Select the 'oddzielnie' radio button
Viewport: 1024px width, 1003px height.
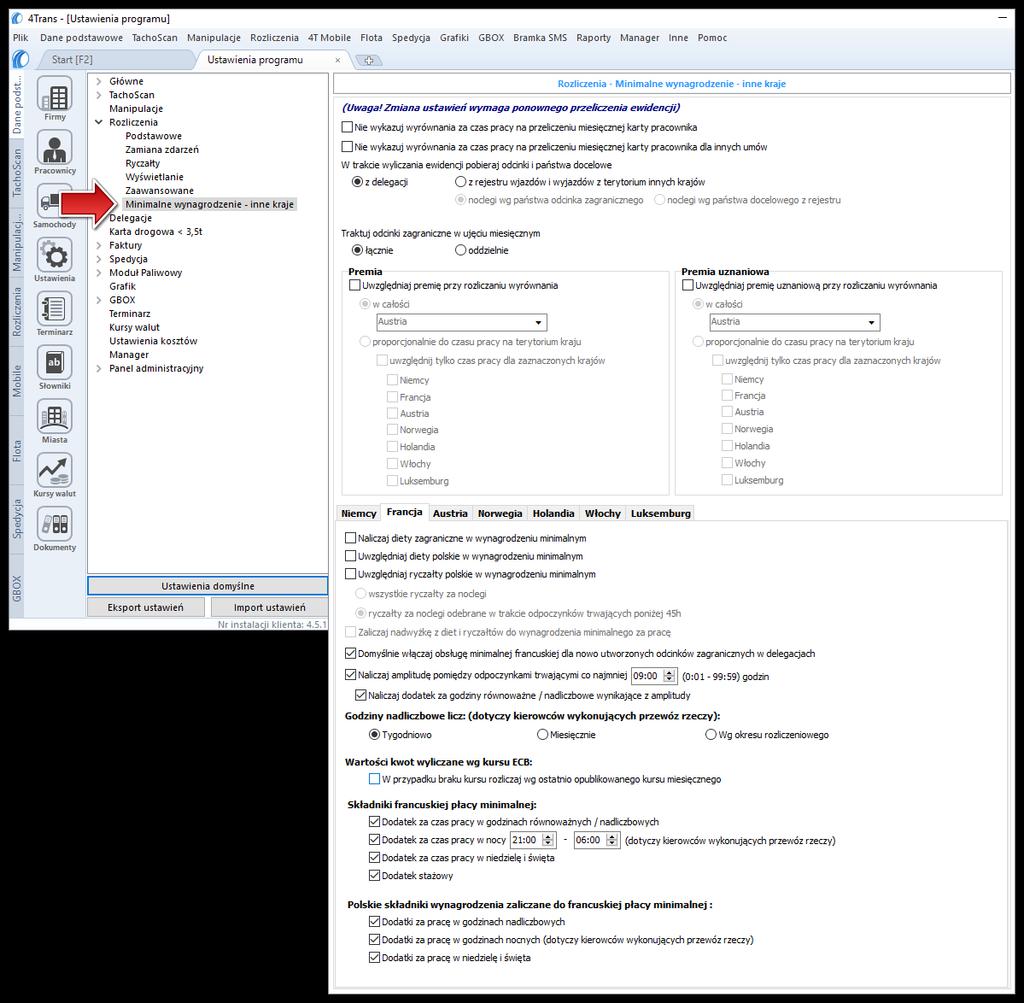point(460,250)
